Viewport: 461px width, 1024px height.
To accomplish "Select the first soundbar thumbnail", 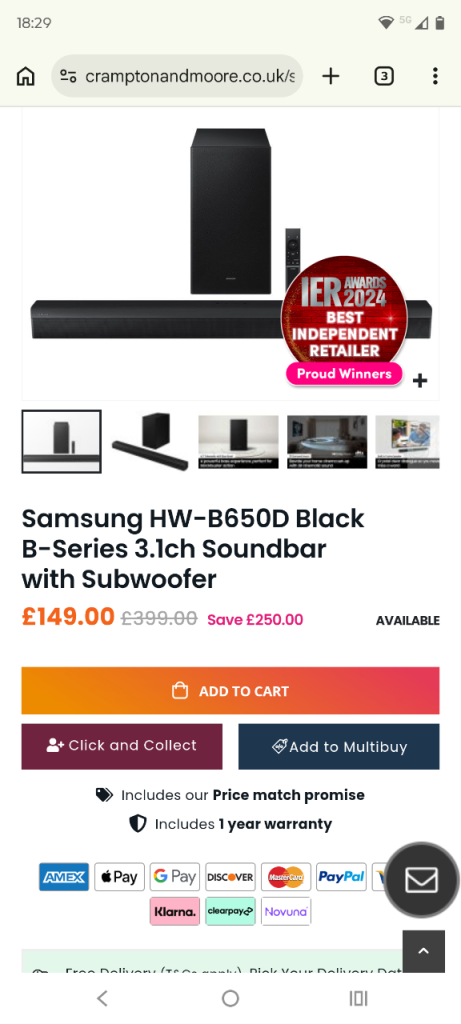I will (61, 441).
